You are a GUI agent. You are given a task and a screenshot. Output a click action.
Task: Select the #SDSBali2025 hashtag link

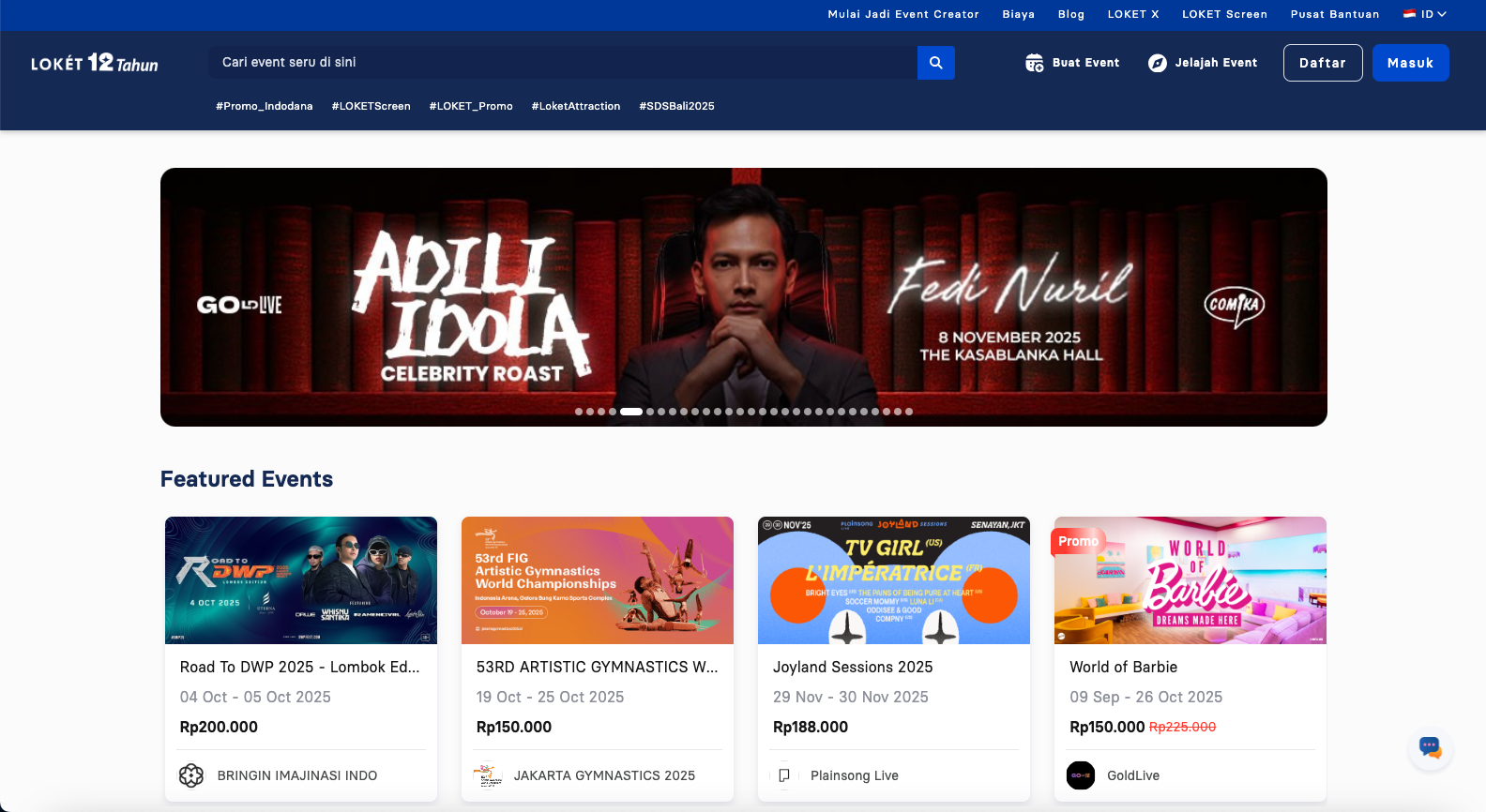676,106
